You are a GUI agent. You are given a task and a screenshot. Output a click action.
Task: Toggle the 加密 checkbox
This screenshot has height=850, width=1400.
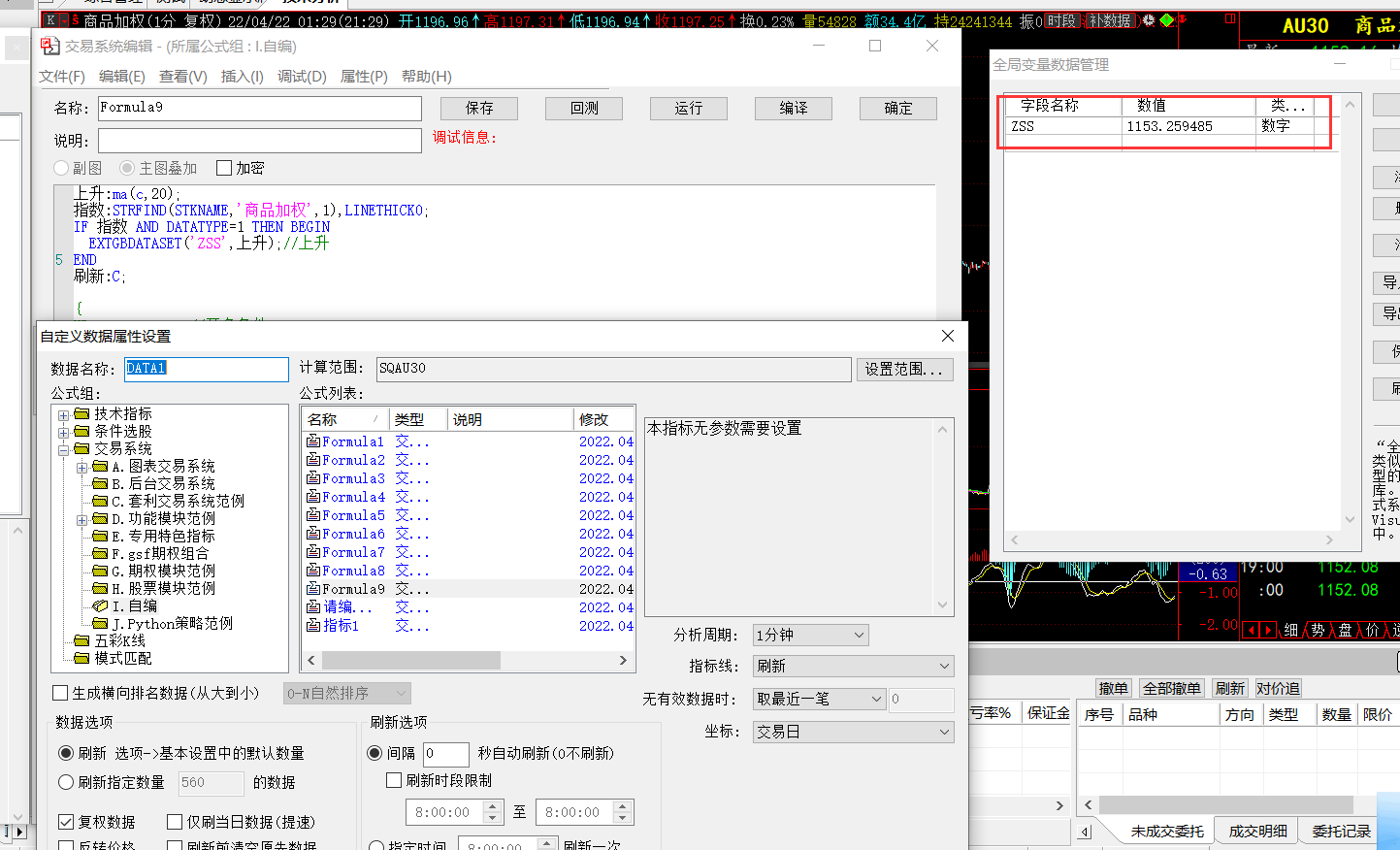coord(224,168)
